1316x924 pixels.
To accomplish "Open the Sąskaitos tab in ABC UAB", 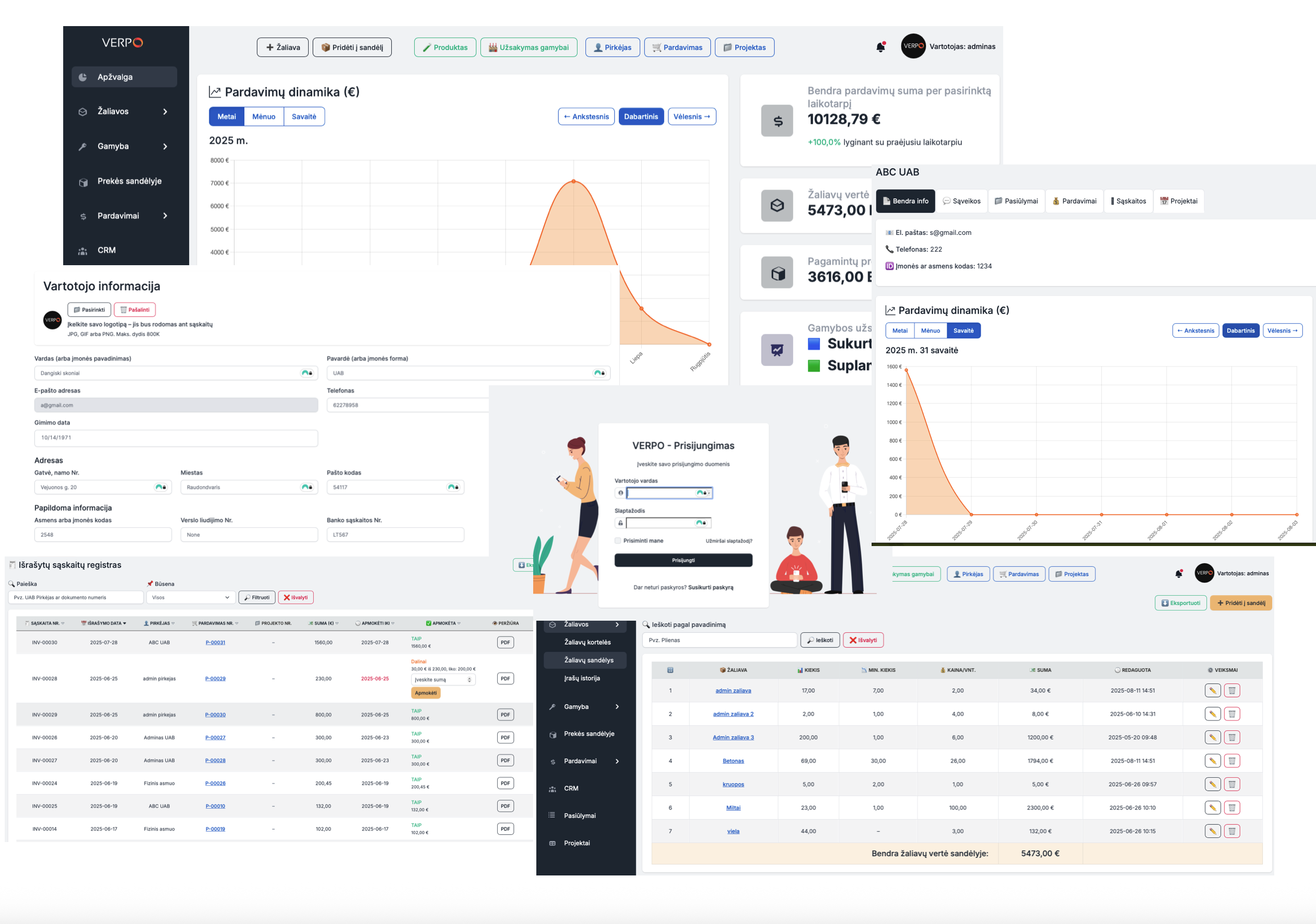I will coord(1129,201).
